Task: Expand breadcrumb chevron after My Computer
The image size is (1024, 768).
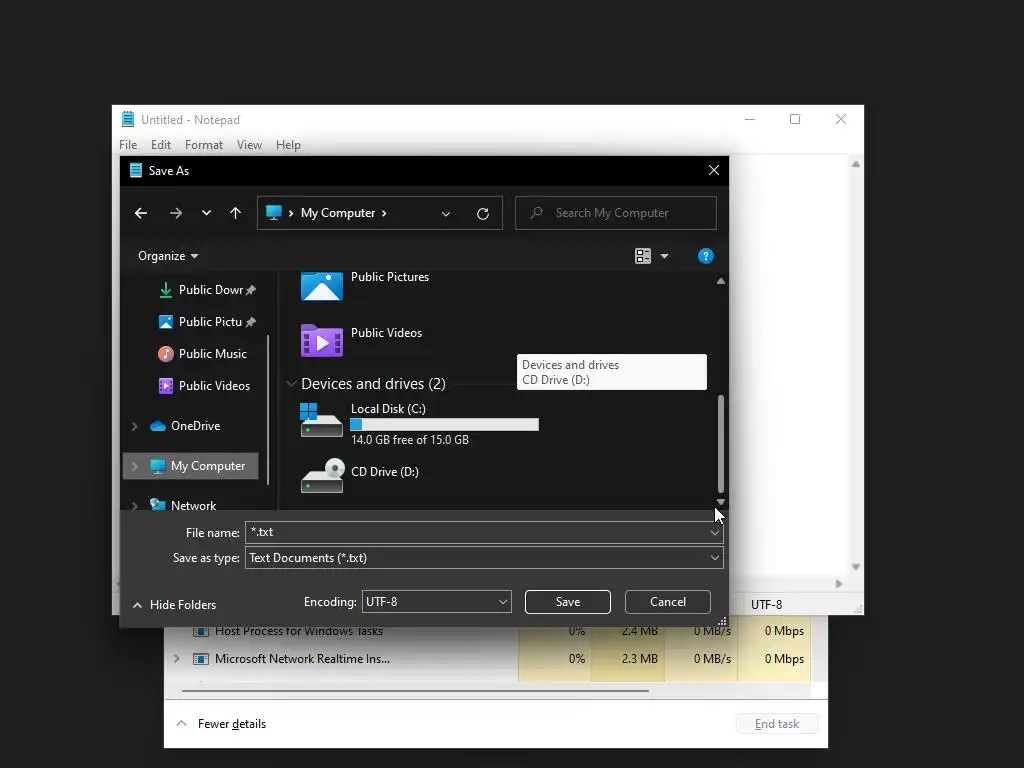Action: coord(384,214)
